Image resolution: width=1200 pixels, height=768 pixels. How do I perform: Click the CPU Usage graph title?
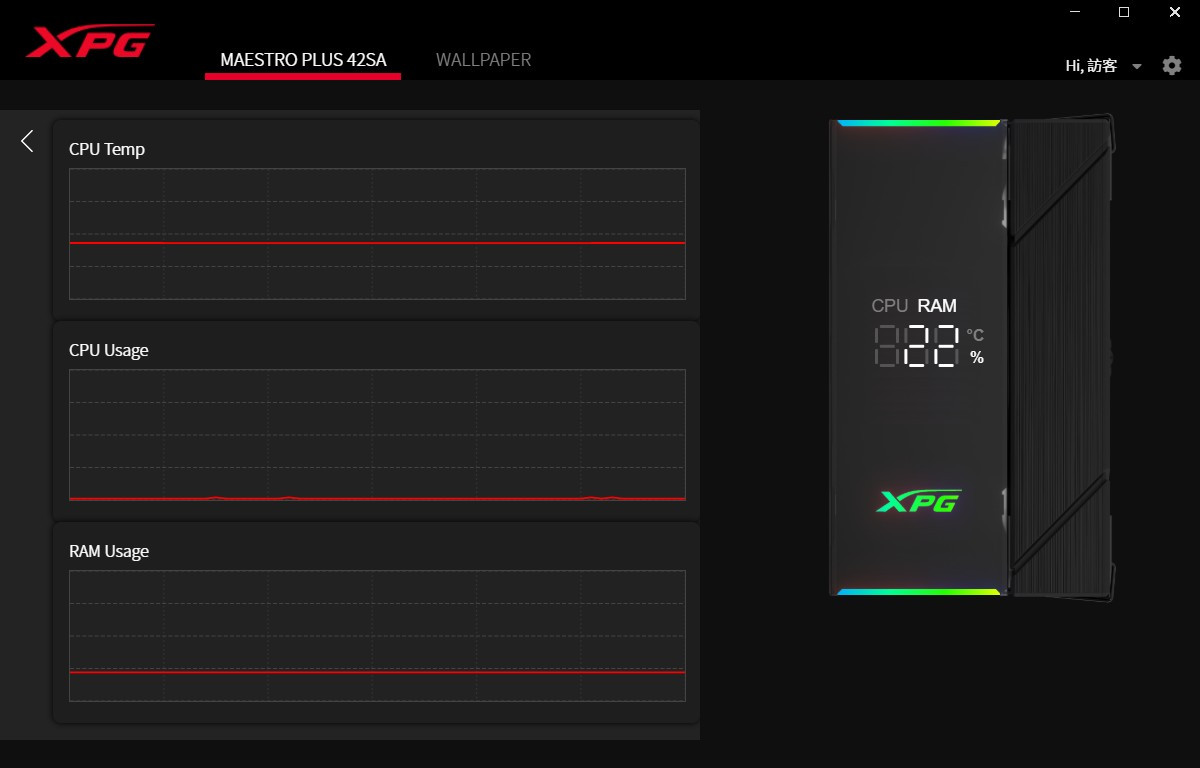click(109, 350)
